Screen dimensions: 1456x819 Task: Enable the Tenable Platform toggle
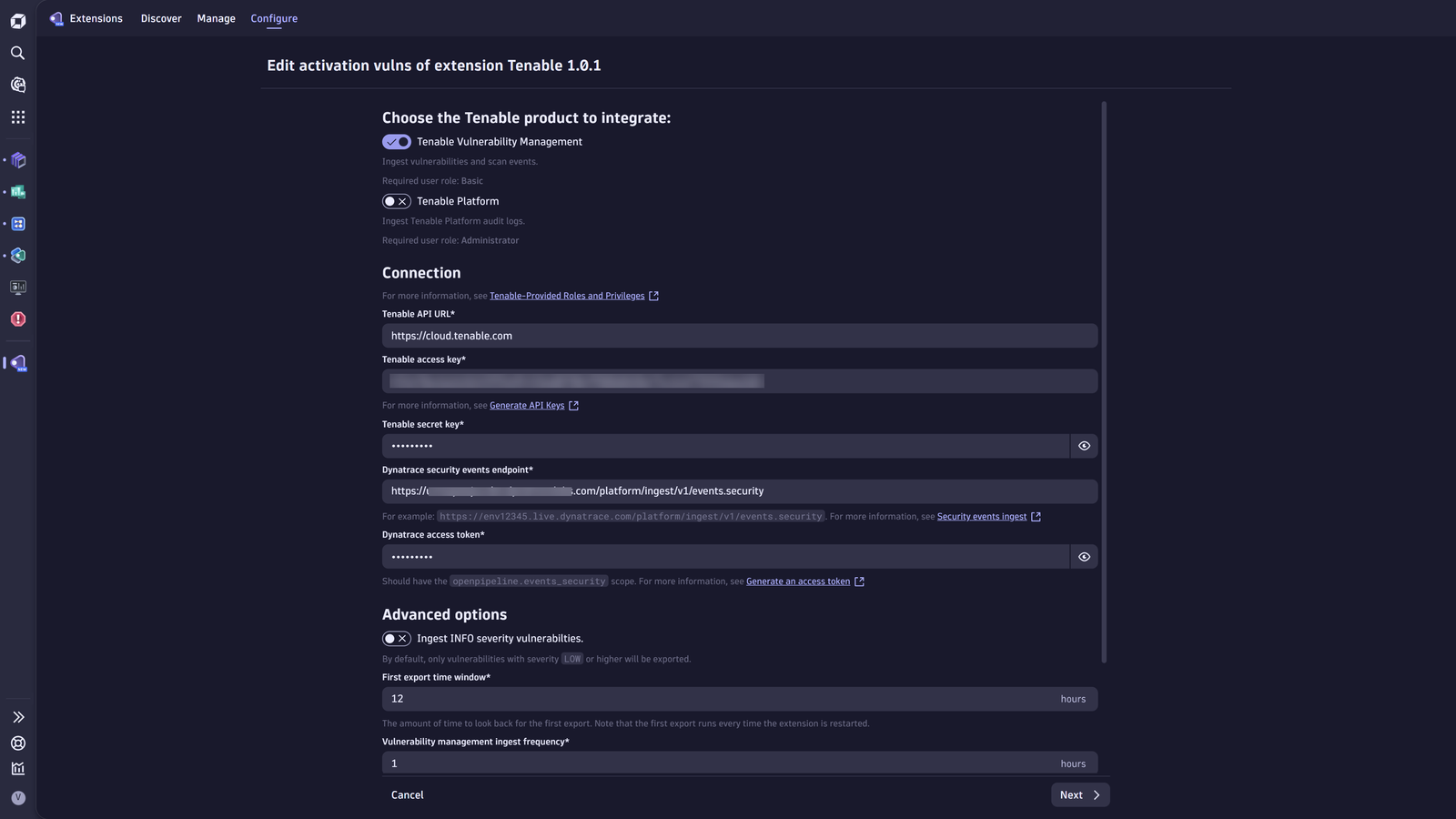click(397, 201)
